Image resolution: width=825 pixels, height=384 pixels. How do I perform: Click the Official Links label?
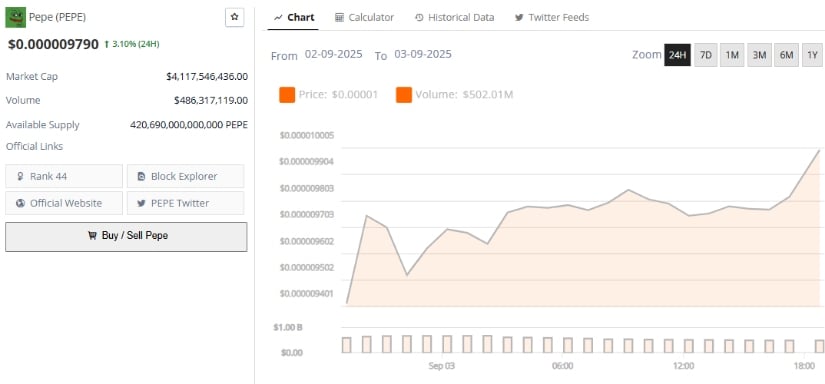34,147
